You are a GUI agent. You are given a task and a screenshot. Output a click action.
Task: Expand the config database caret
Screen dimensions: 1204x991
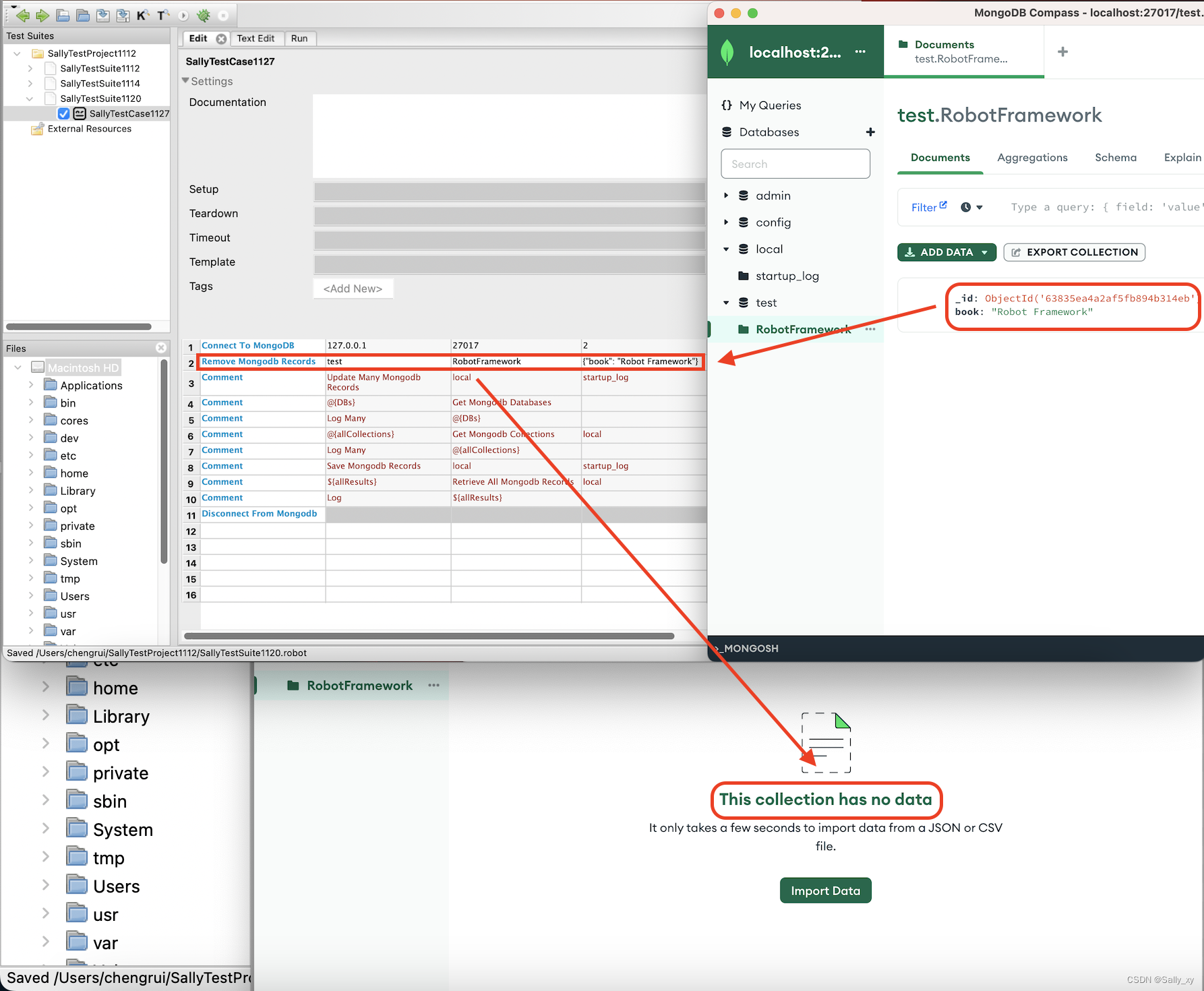pyautogui.click(x=726, y=222)
